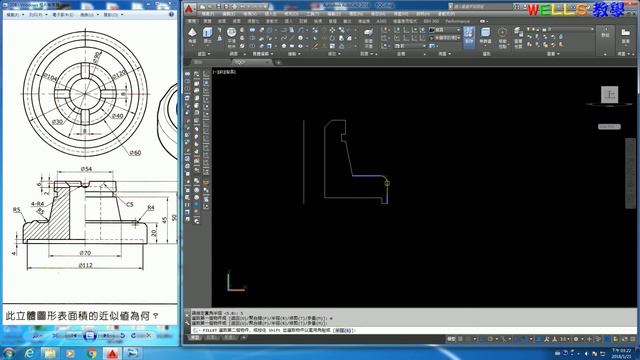Select the BIM 360 ribbon tab
Viewport: 640px width, 360px height.
(x=431, y=21)
